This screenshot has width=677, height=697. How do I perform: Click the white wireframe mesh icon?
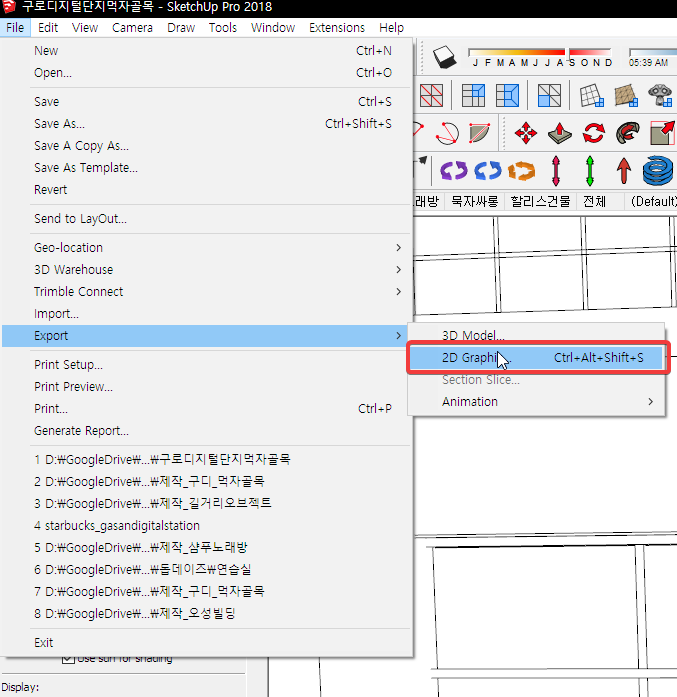click(x=592, y=96)
